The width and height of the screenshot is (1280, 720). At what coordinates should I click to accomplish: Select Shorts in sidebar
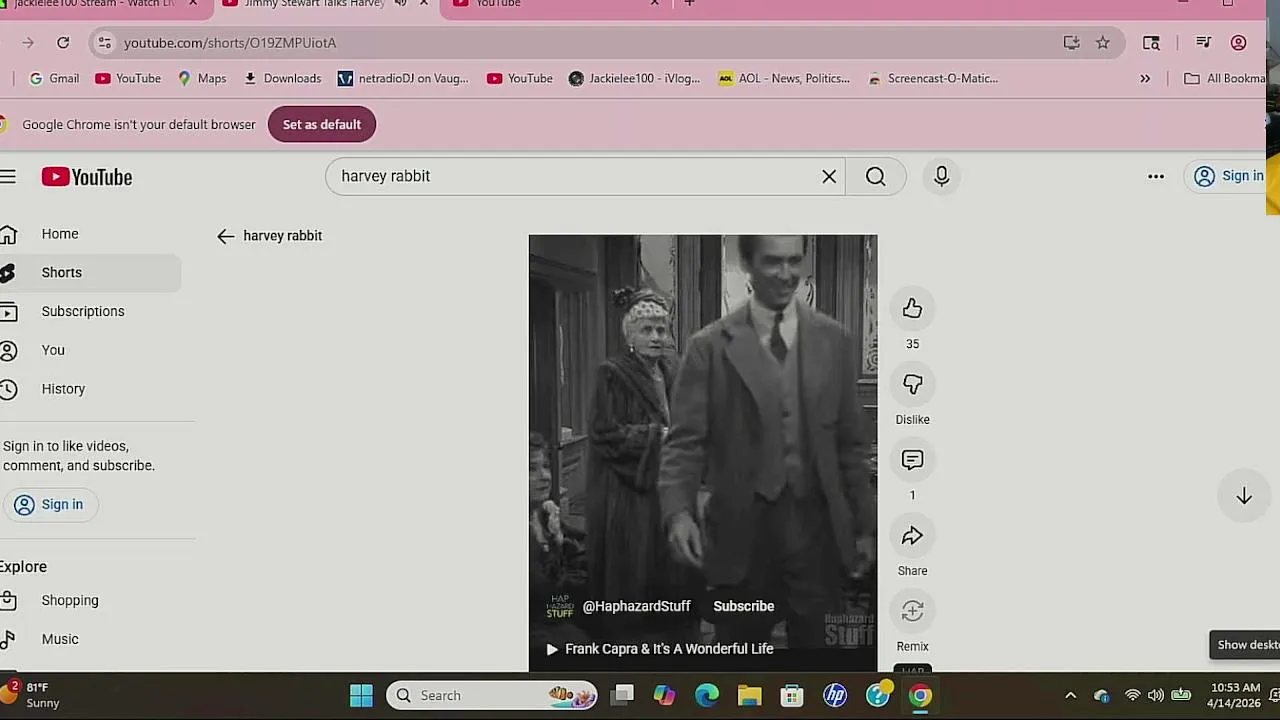[x=90, y=272]
